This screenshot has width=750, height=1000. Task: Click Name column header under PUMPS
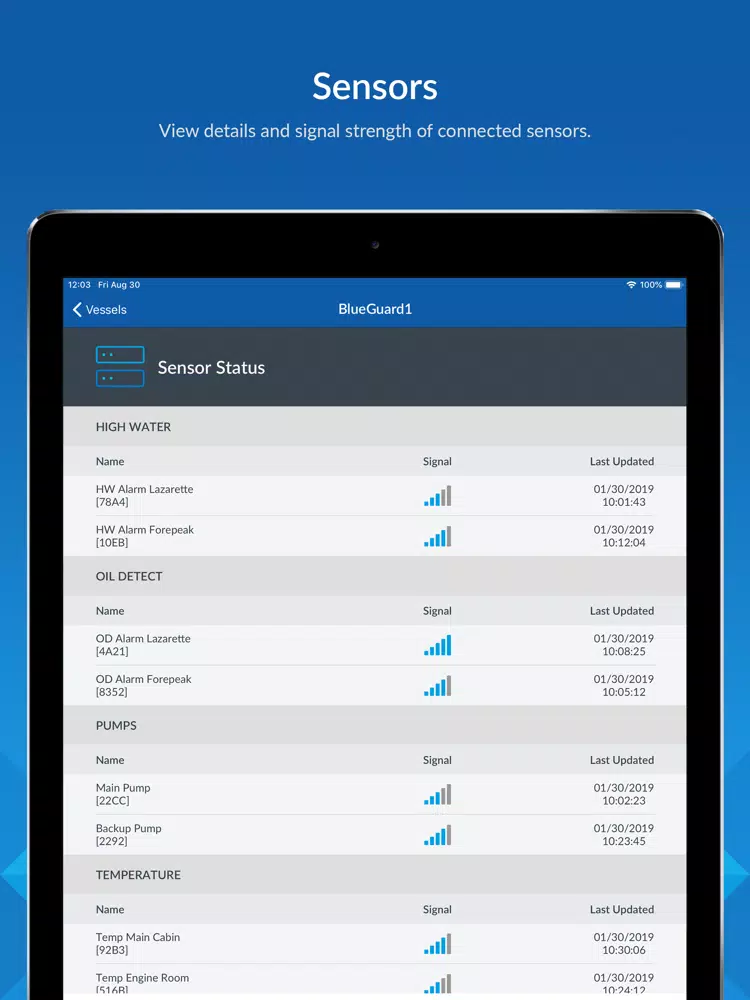point(110,760)
